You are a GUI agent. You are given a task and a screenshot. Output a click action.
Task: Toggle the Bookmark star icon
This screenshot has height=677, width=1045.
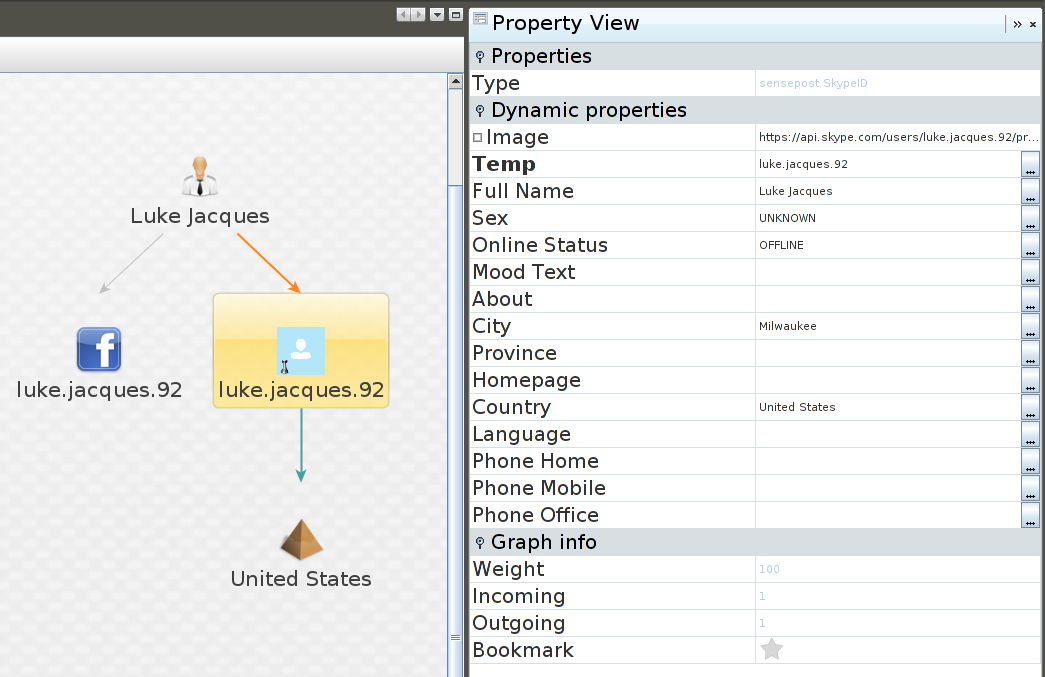(771, 650)
